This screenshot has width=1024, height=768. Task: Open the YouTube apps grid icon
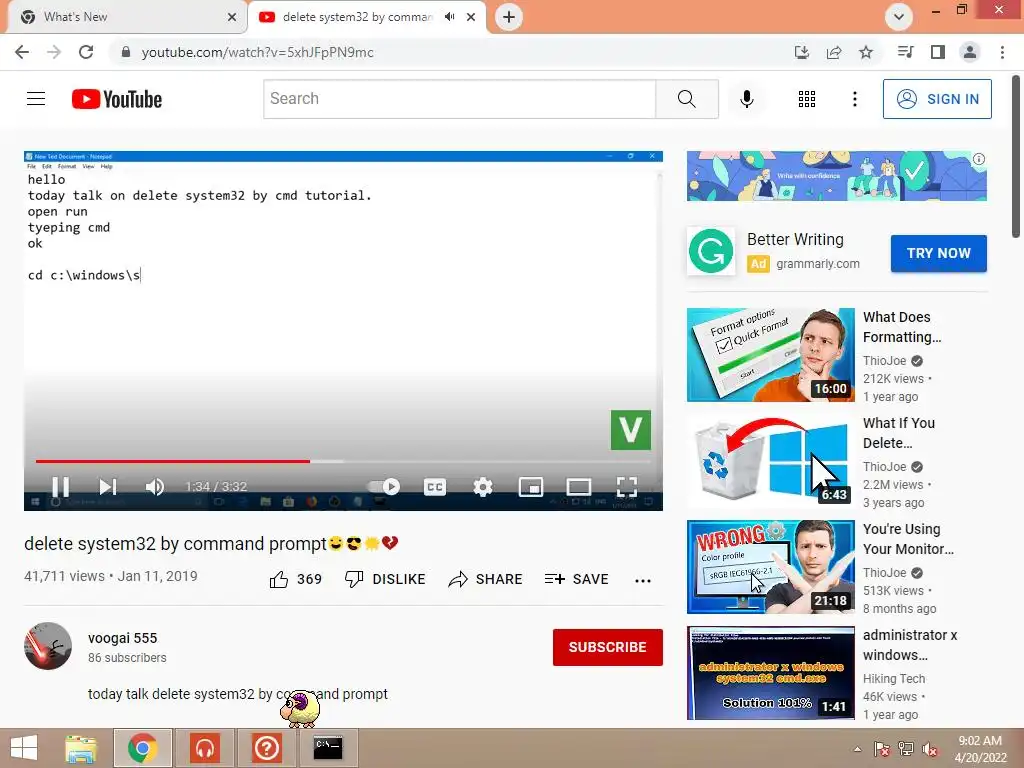tap(807, 99)
